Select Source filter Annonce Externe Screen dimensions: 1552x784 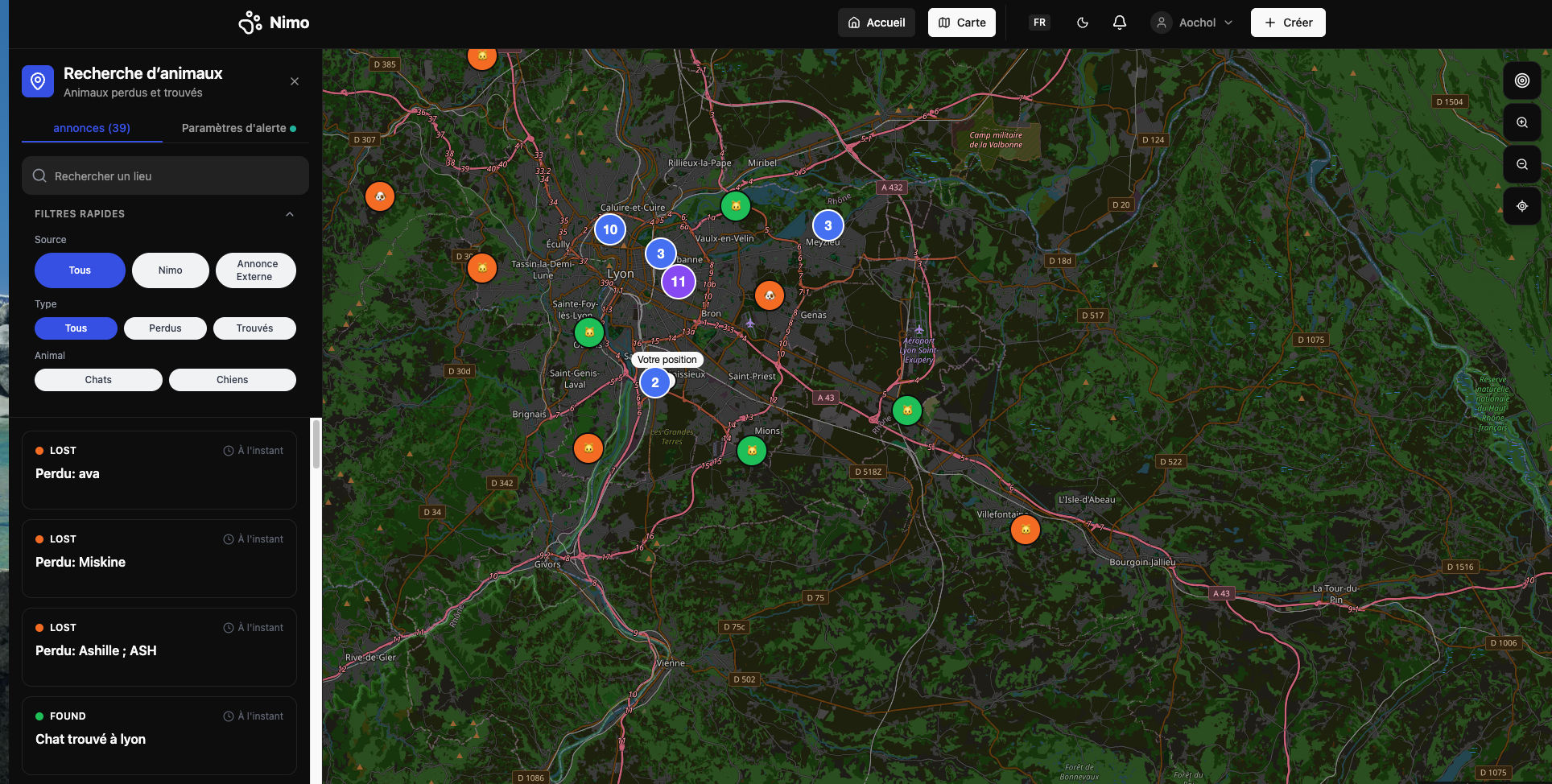[256, 270]
